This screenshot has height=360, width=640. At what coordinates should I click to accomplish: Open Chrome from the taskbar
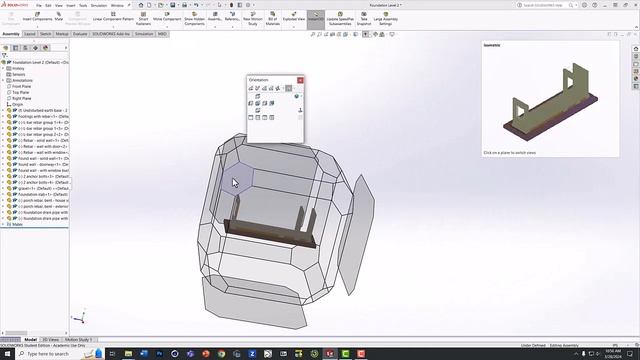click(221, 354)
